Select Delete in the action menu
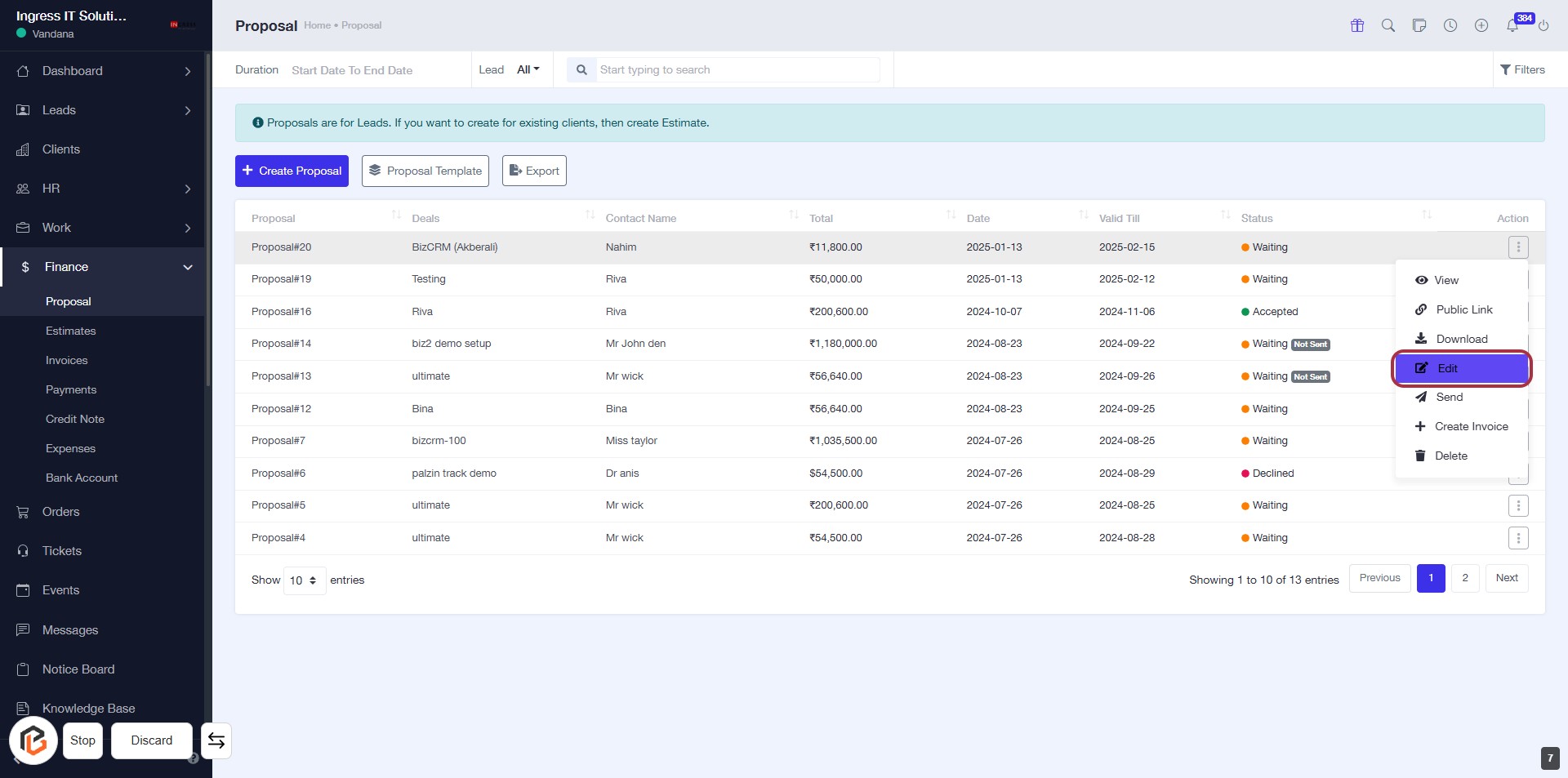This screenshot has height=778, width=1568. click(1450, 456)
